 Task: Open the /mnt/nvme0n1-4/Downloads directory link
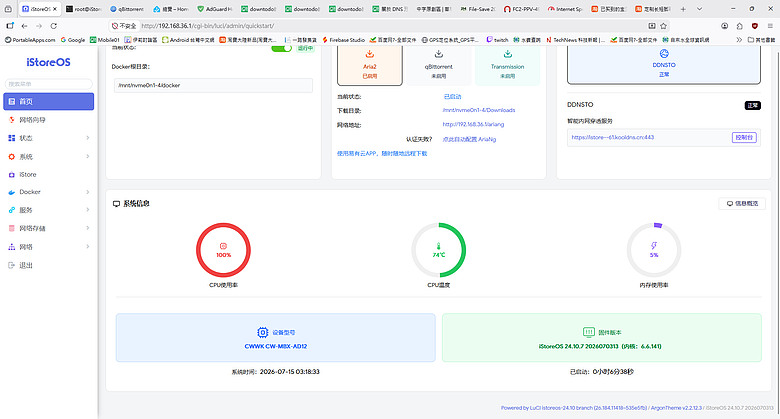(479, 110)
